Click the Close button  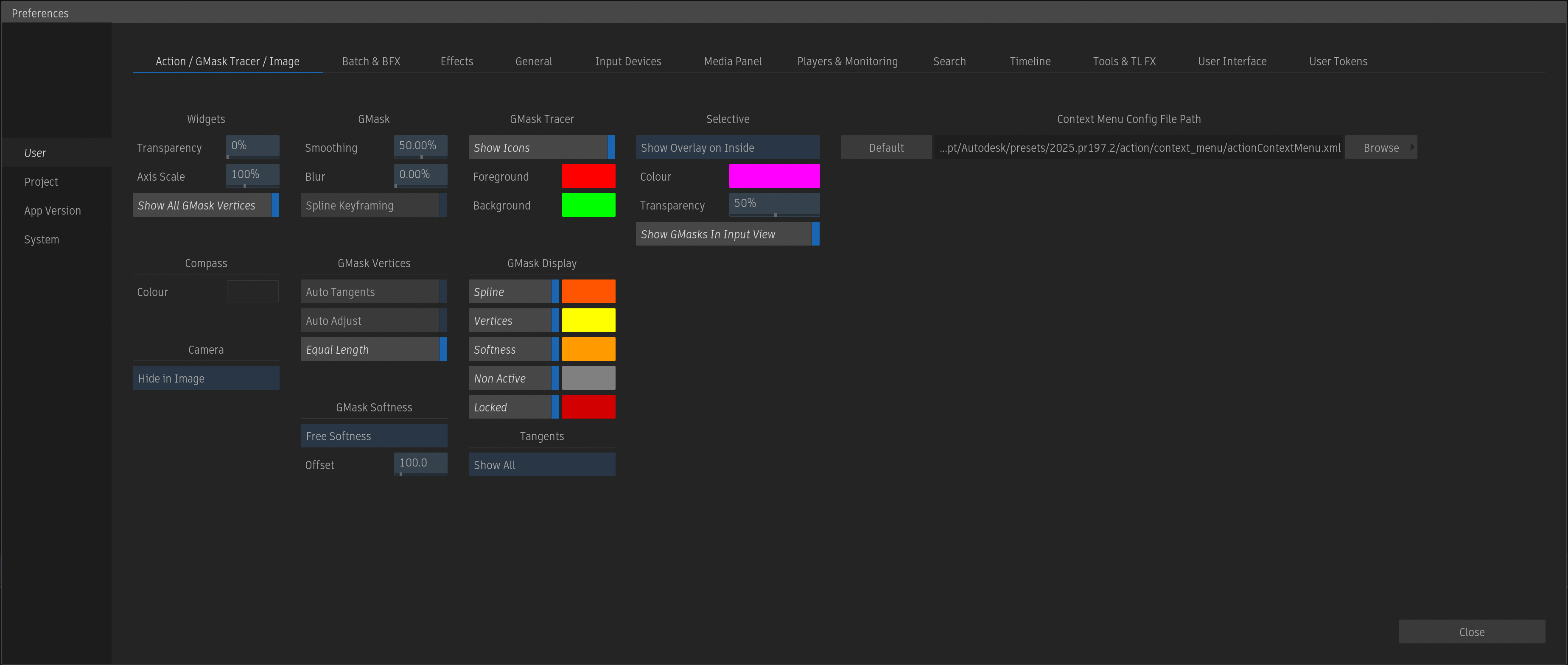coord(1470,631)
